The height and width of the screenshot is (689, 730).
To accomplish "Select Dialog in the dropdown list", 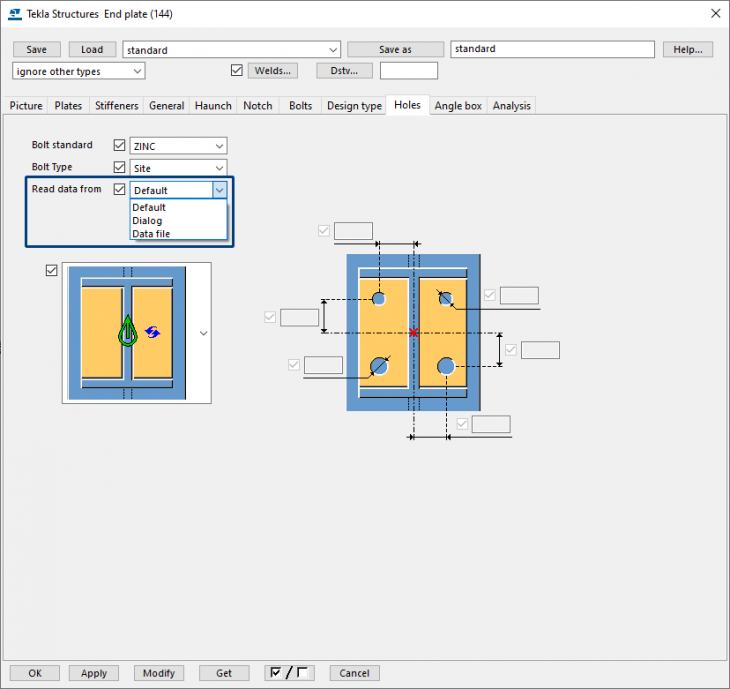I will pos(178,221).
